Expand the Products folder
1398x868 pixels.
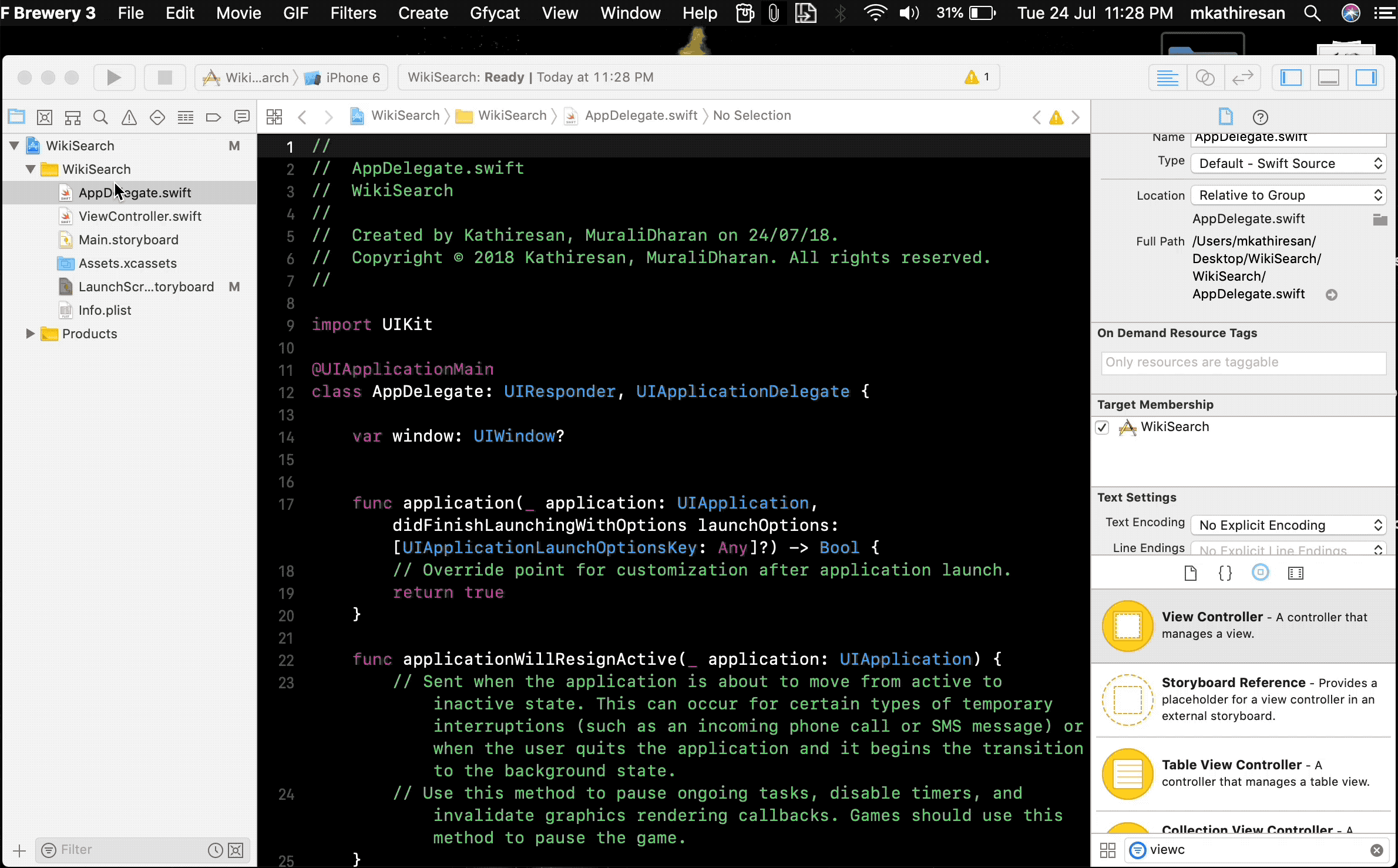tap(30, 334)
